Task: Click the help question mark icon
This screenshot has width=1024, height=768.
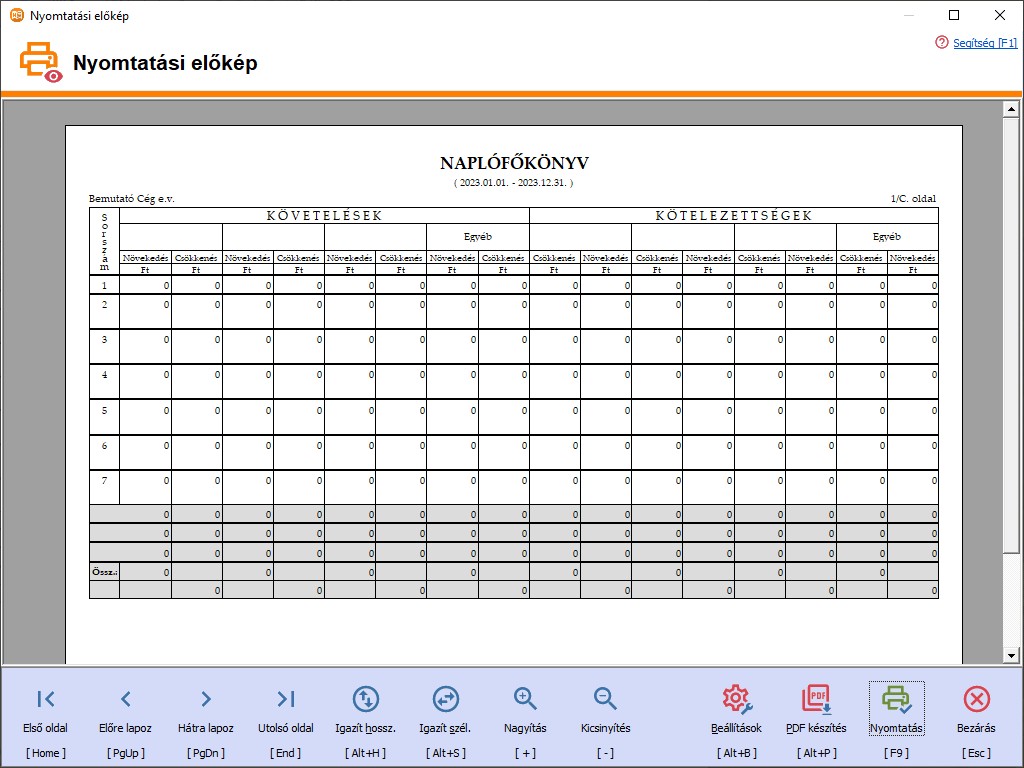Action: [941, 43]
